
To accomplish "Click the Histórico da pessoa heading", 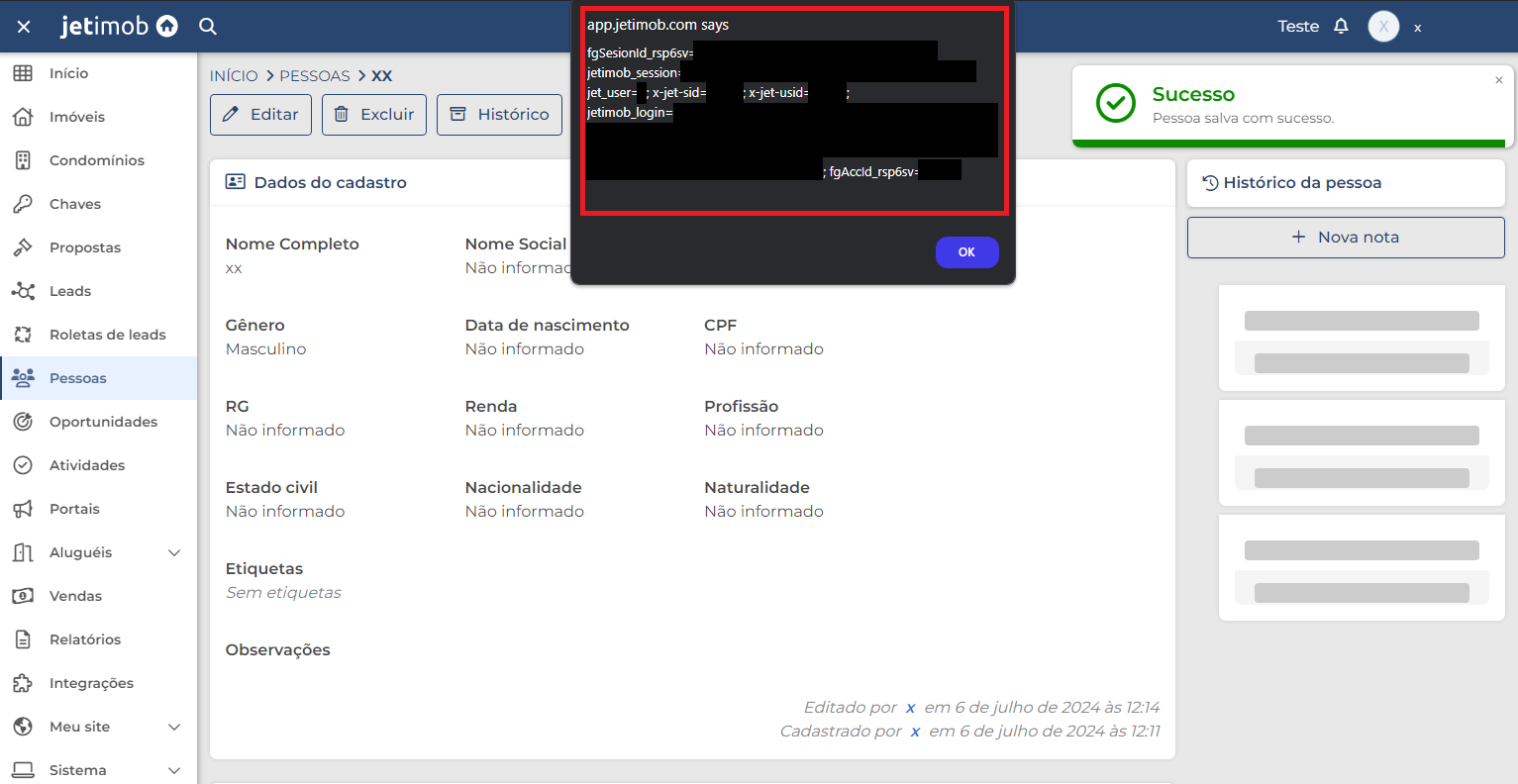I will pyautogui.click(x=1302, y=182).
